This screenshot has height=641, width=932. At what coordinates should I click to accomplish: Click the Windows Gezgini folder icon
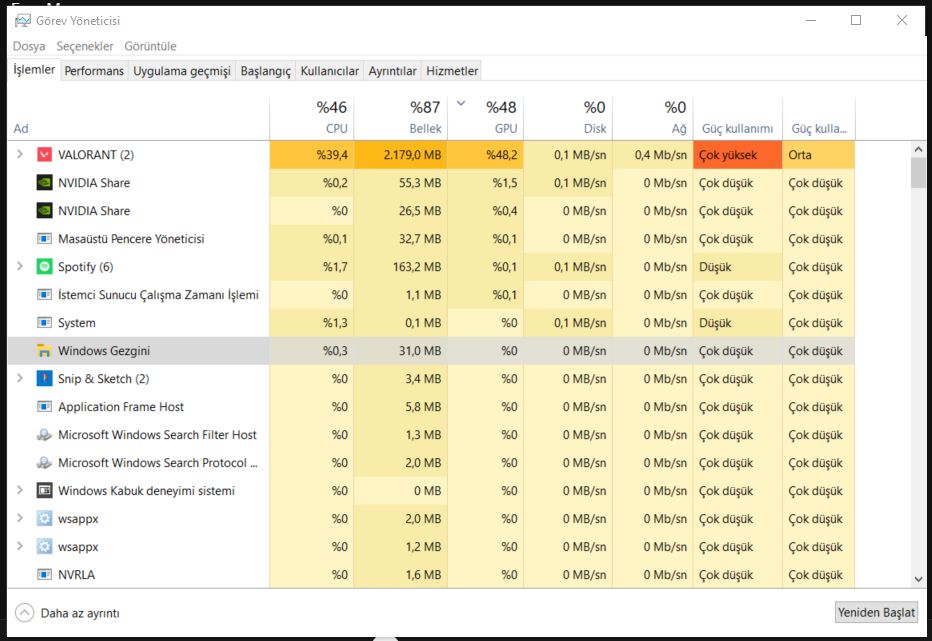(44, 351)
